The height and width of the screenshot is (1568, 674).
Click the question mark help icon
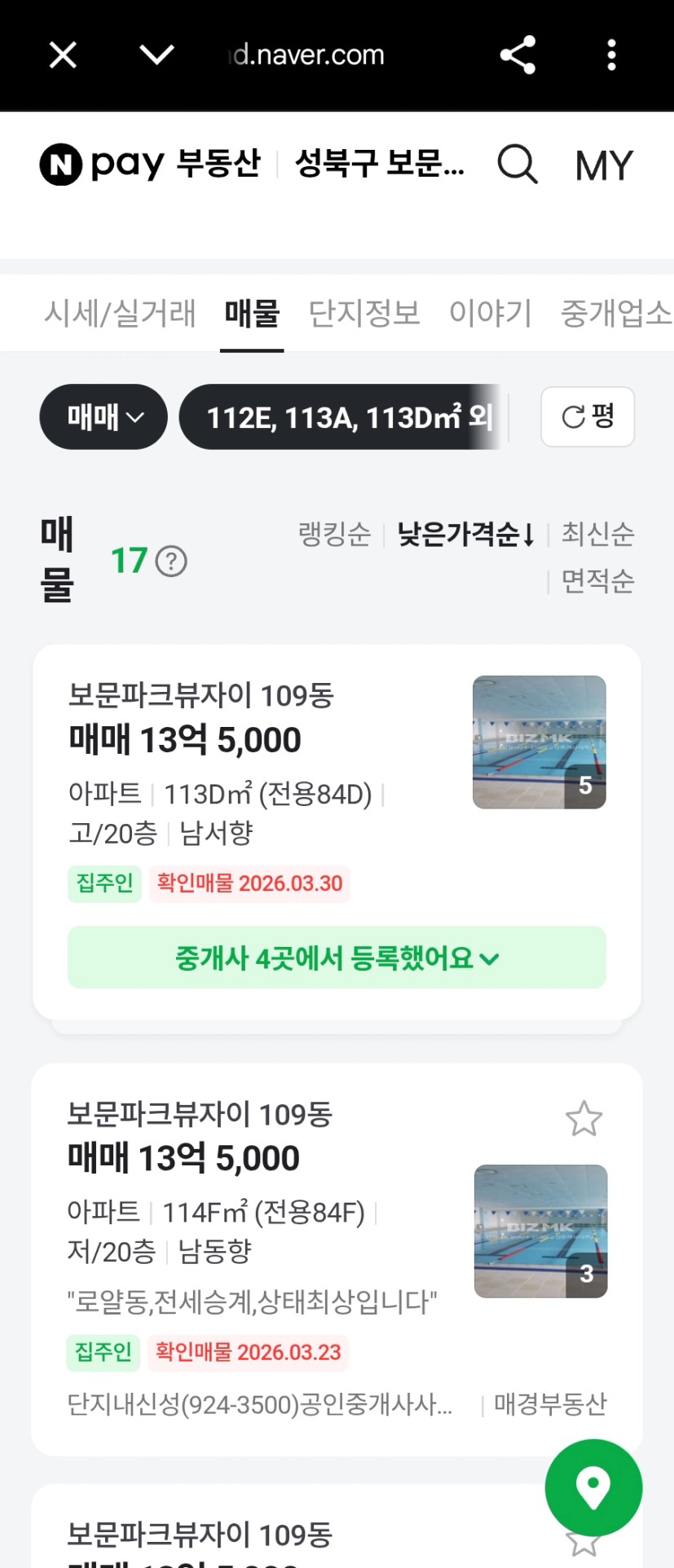(171, 562)
